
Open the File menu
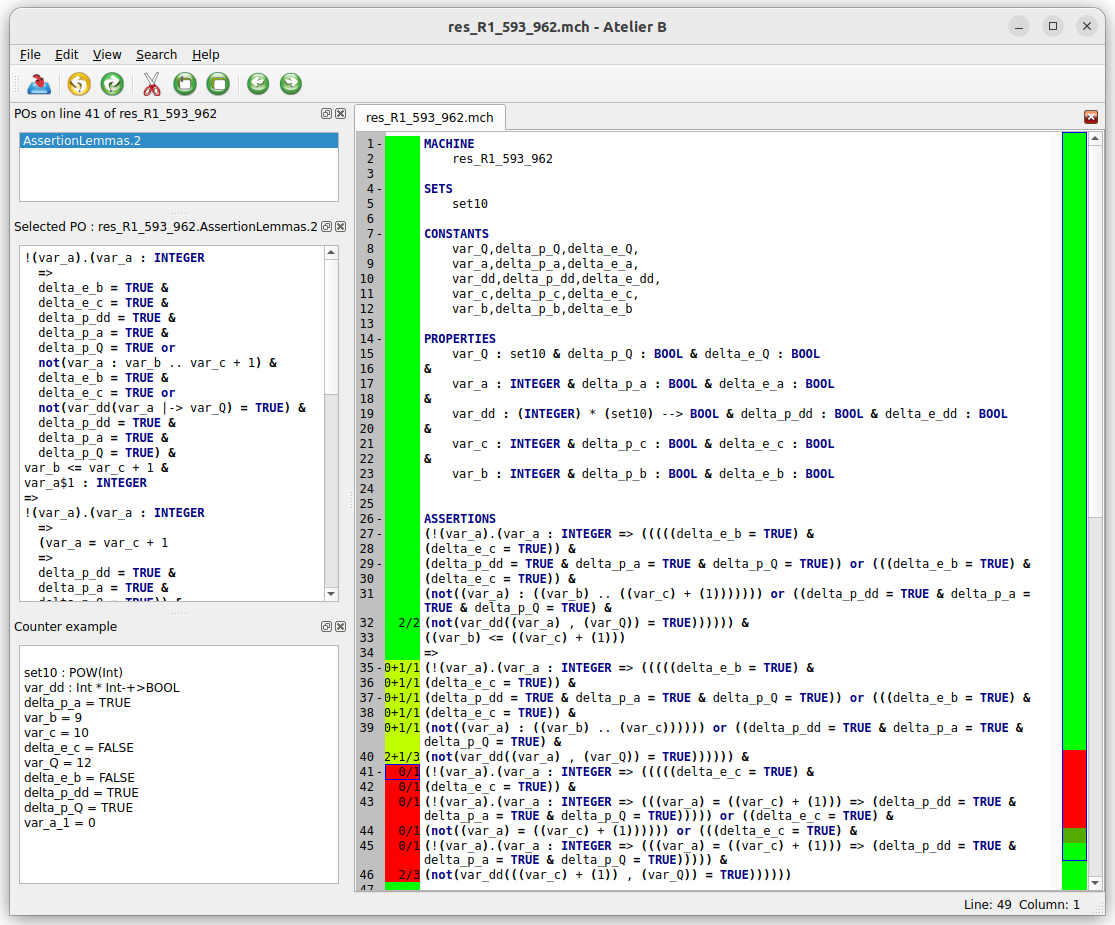coord(30,55)
